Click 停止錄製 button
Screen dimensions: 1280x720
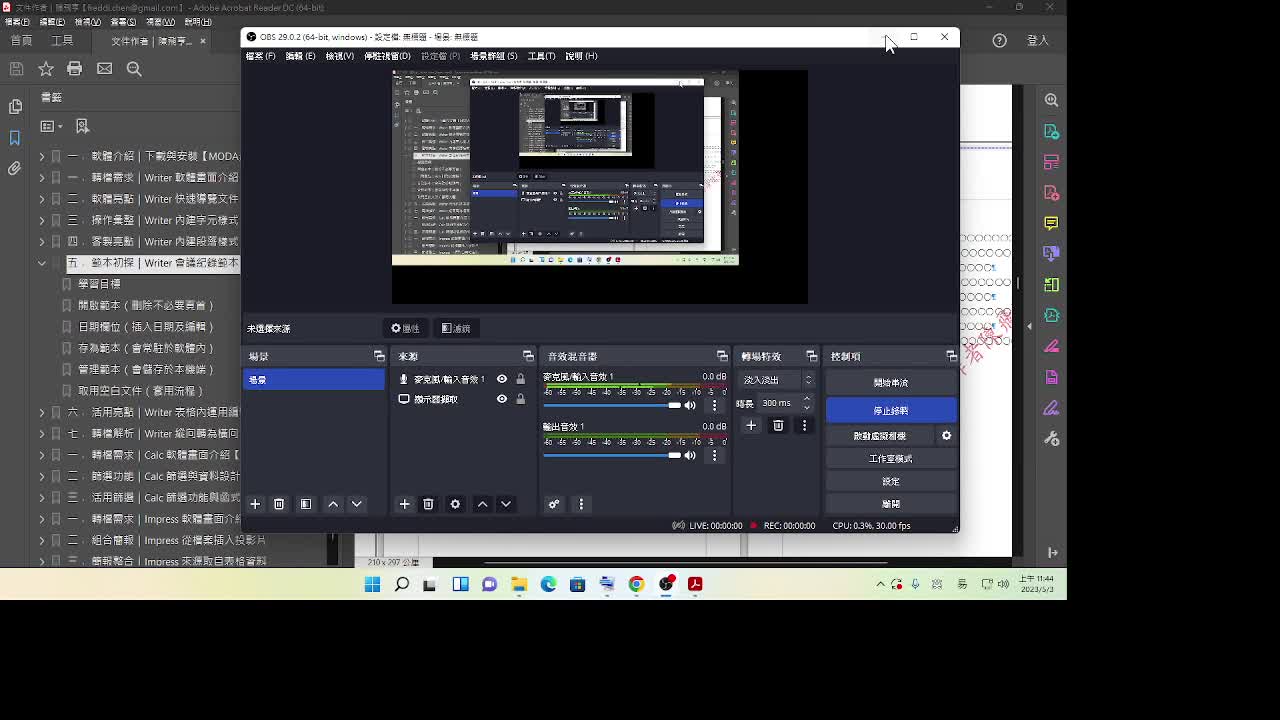(x=891, y=411)
